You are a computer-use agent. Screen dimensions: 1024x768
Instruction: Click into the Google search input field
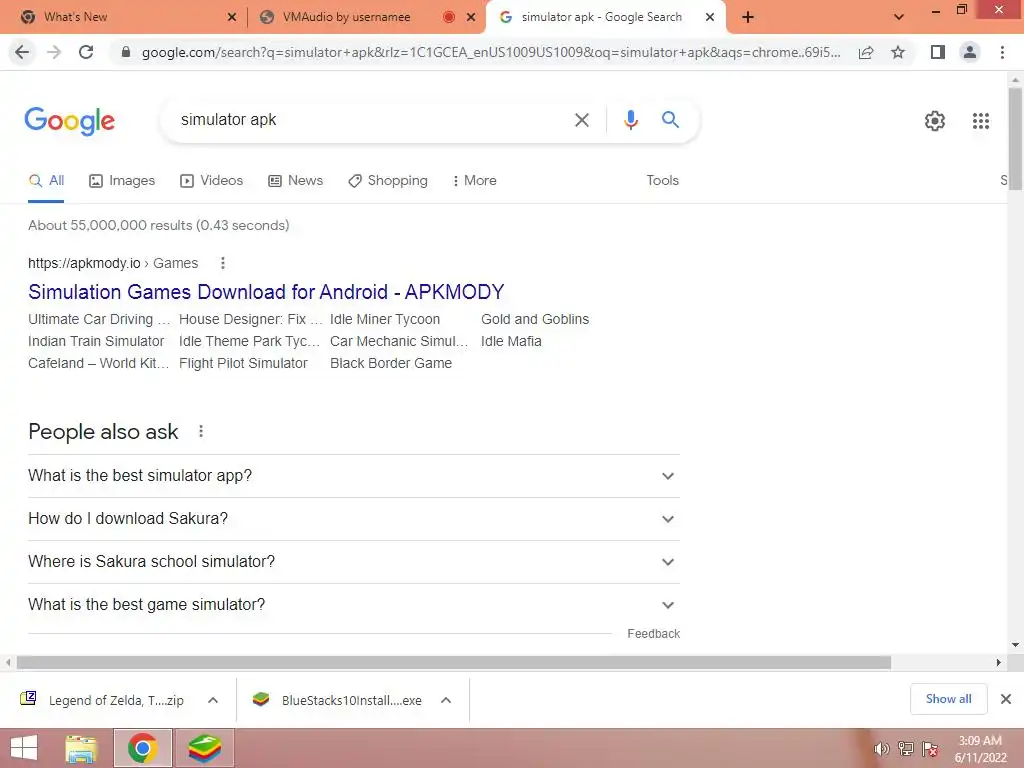click(372, 120)
